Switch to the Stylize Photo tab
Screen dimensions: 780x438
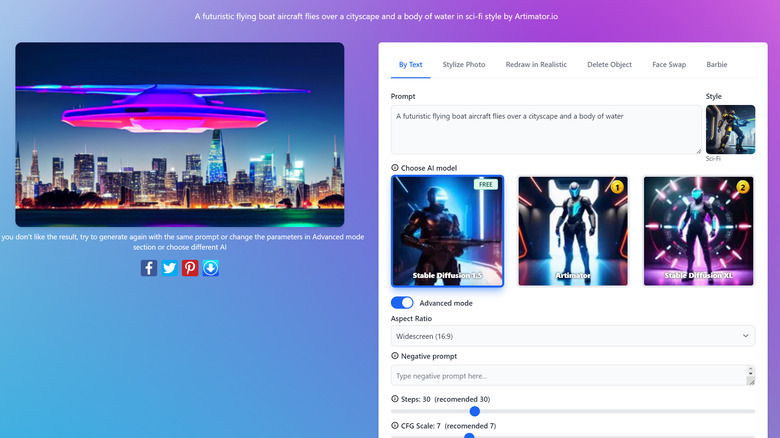pyautogui.click(x=464, y=65)
